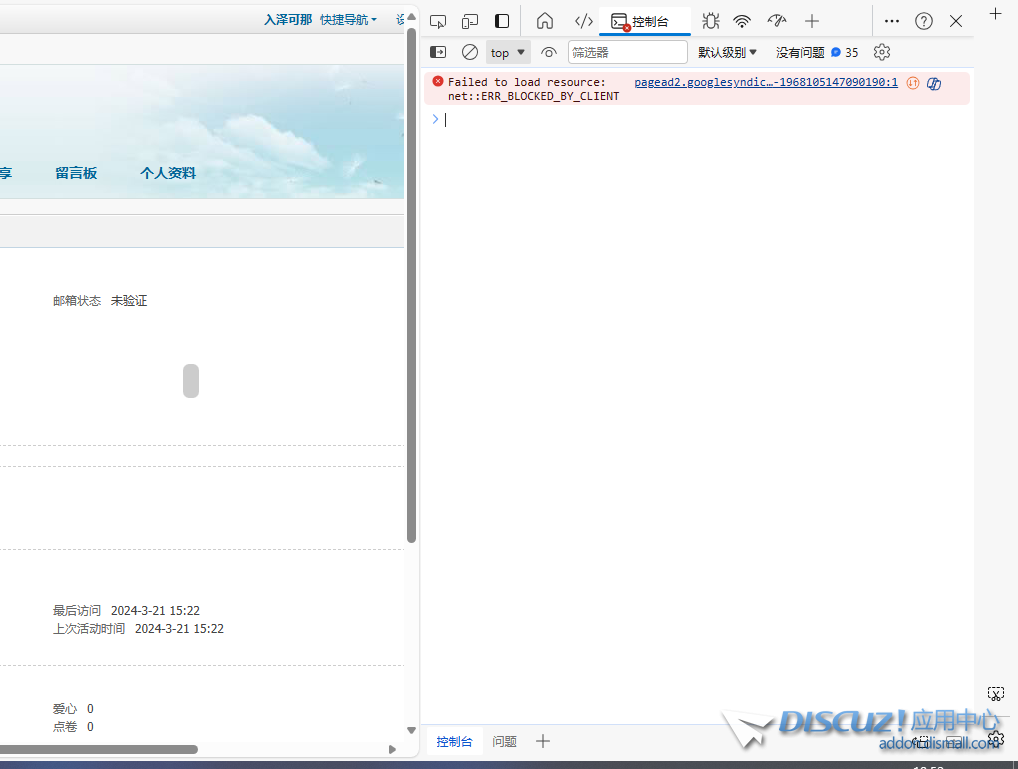Viewport: 1018px width, 769px height.
Task: Select the 控制台 tab in top toolbar
Action: (645, 21)
